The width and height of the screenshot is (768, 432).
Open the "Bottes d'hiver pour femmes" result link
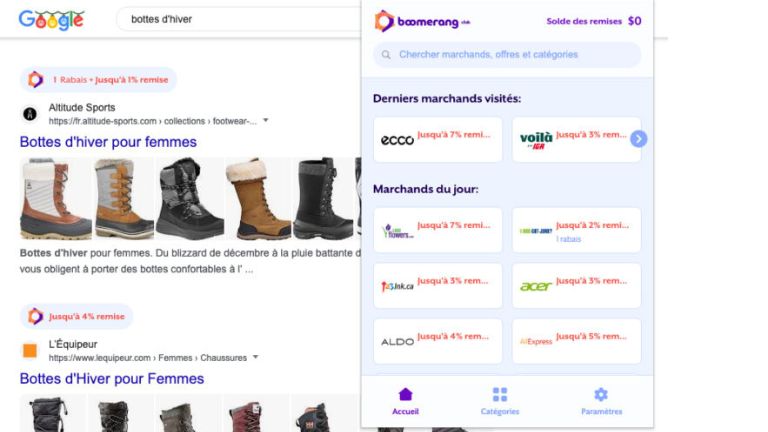pos(108,142)
